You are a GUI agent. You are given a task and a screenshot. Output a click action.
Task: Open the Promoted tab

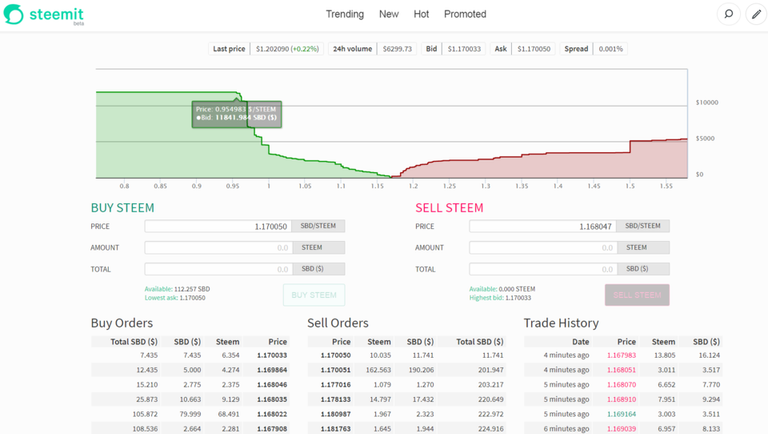pyautogui.click(x=465, y=14)
